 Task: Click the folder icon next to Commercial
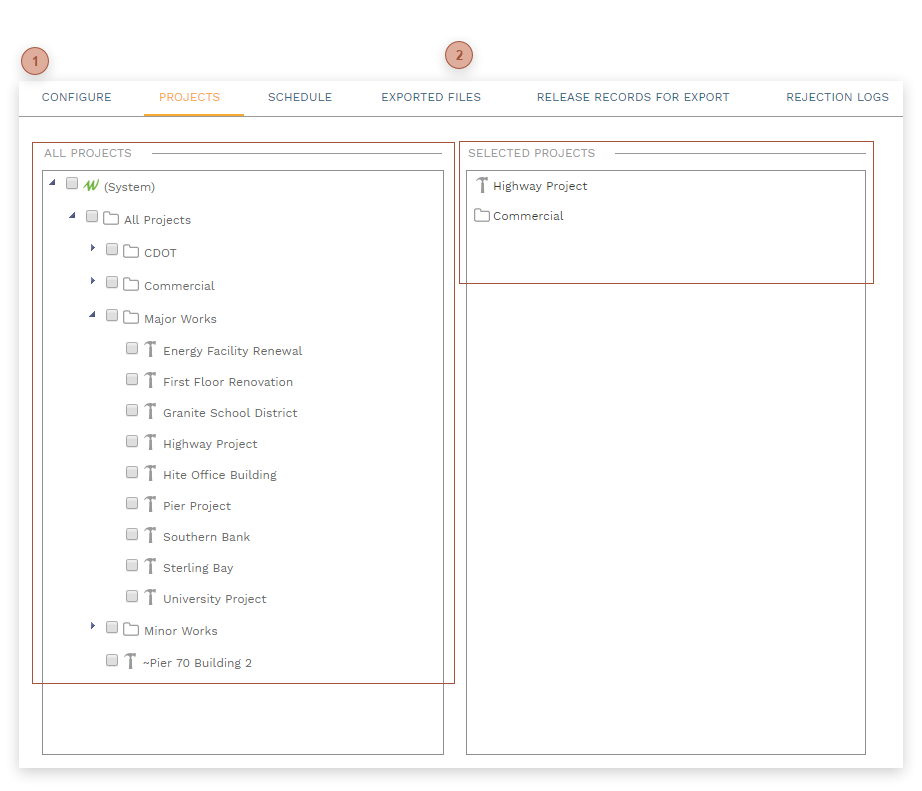click(130, 285)
